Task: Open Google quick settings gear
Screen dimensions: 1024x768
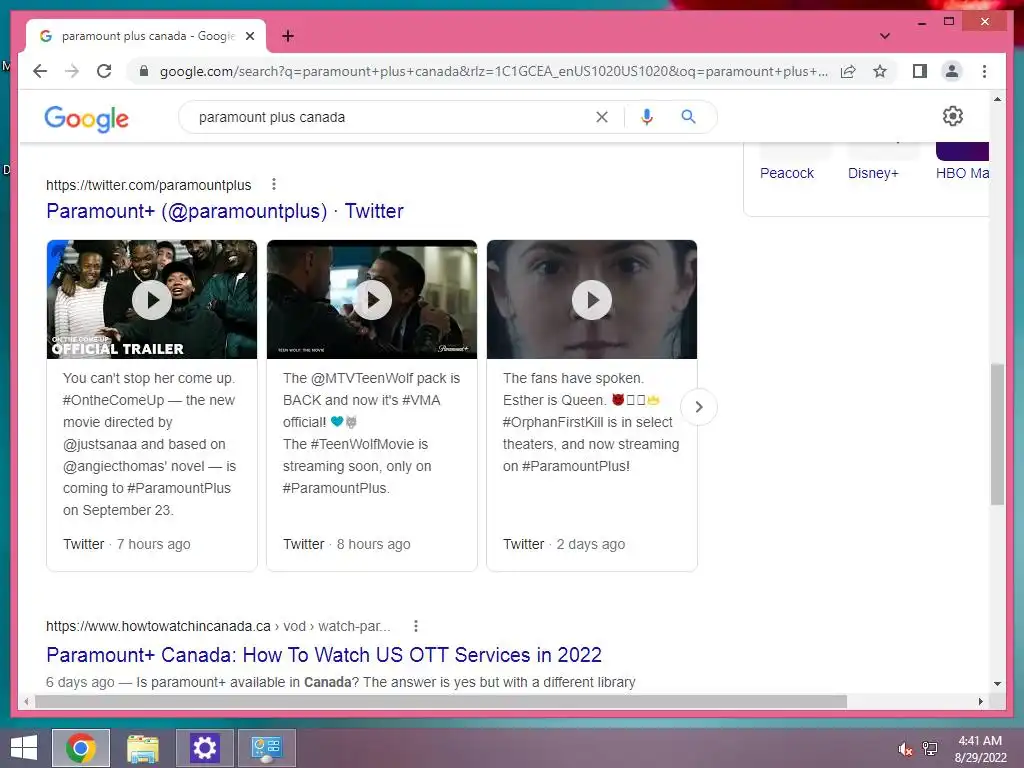Action: coord(952,116)
